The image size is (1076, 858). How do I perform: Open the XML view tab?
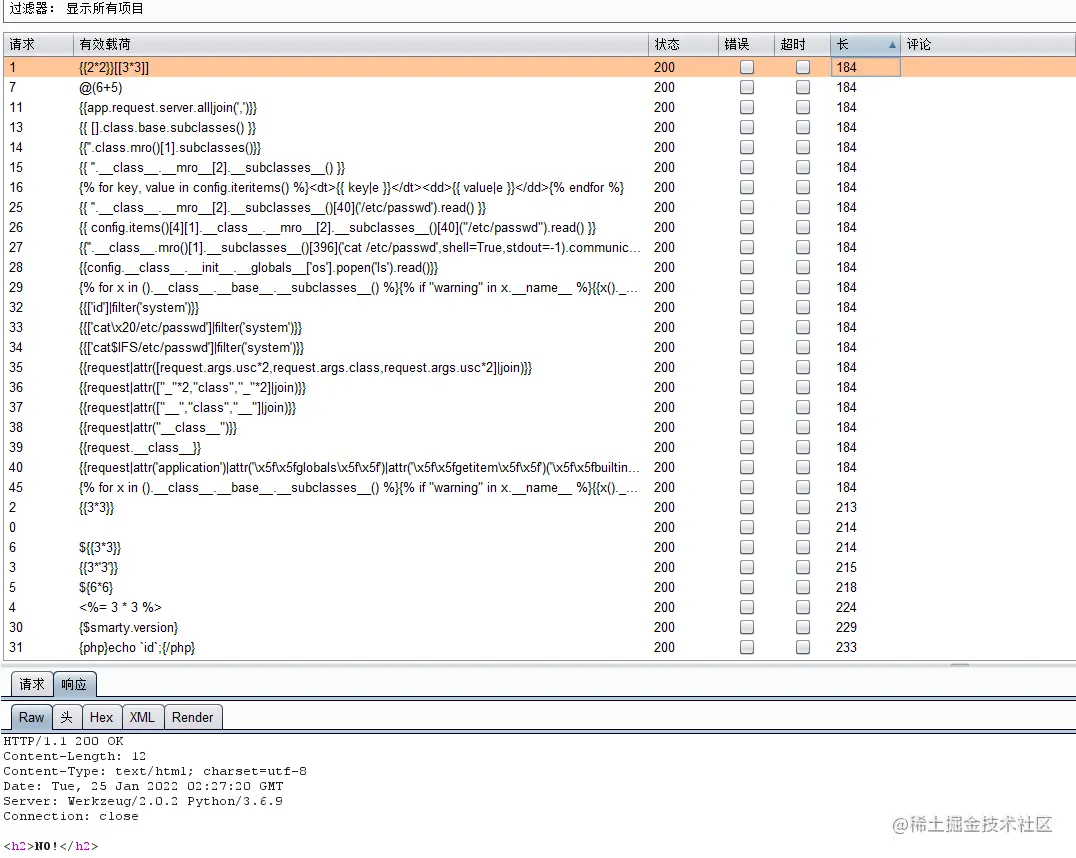[x=142, y=717]
